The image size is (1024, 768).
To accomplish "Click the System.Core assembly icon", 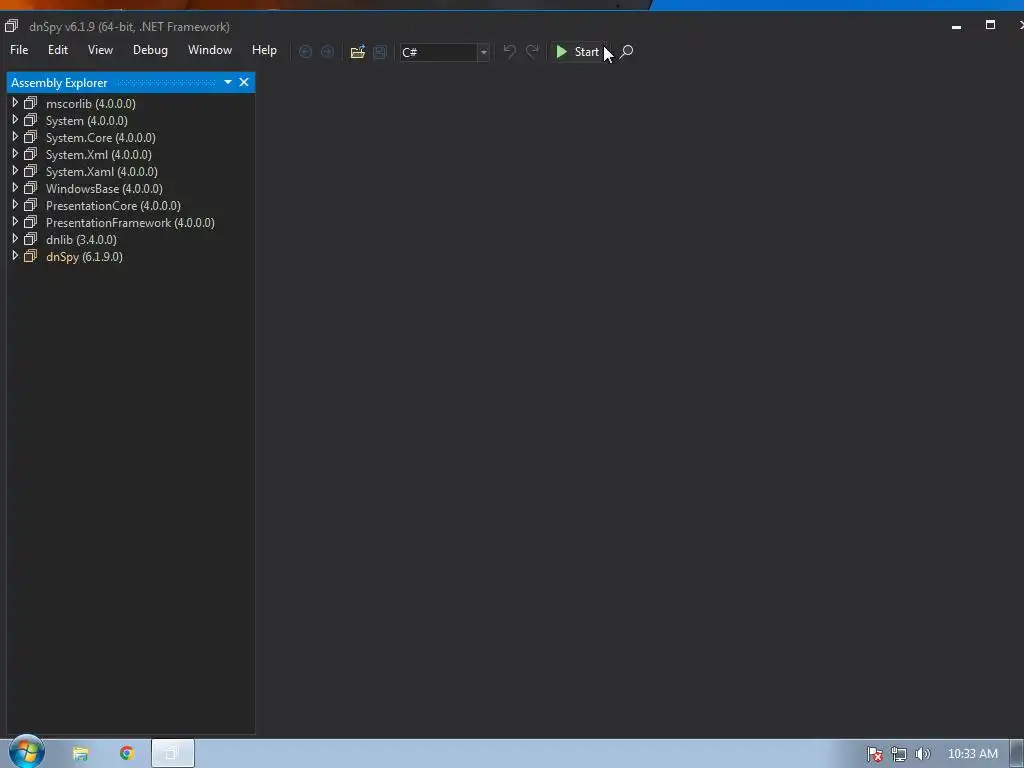I will point(31,137).
